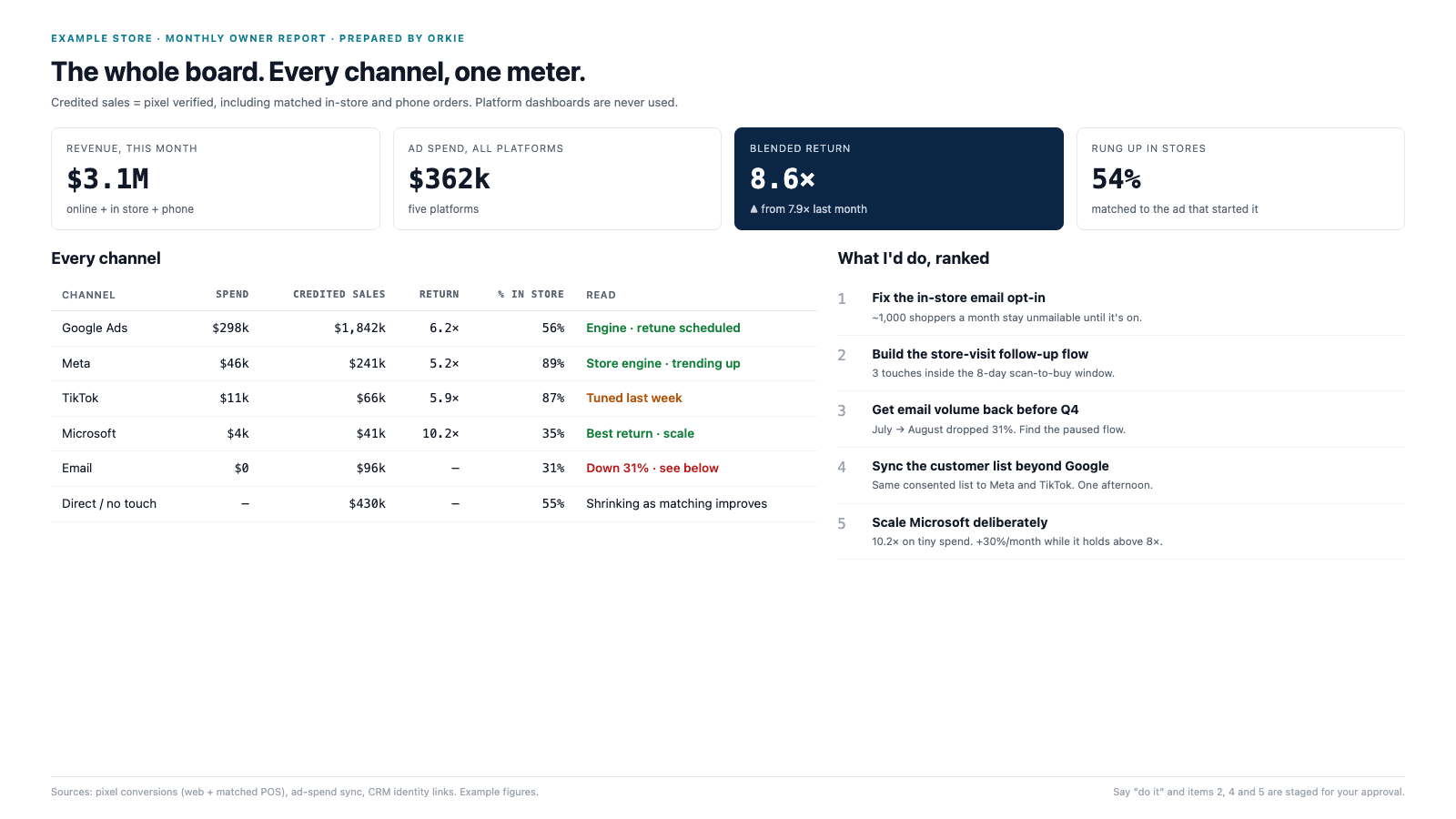Click the up triangle beside 'from 7.9× last month'

(753, 209)
